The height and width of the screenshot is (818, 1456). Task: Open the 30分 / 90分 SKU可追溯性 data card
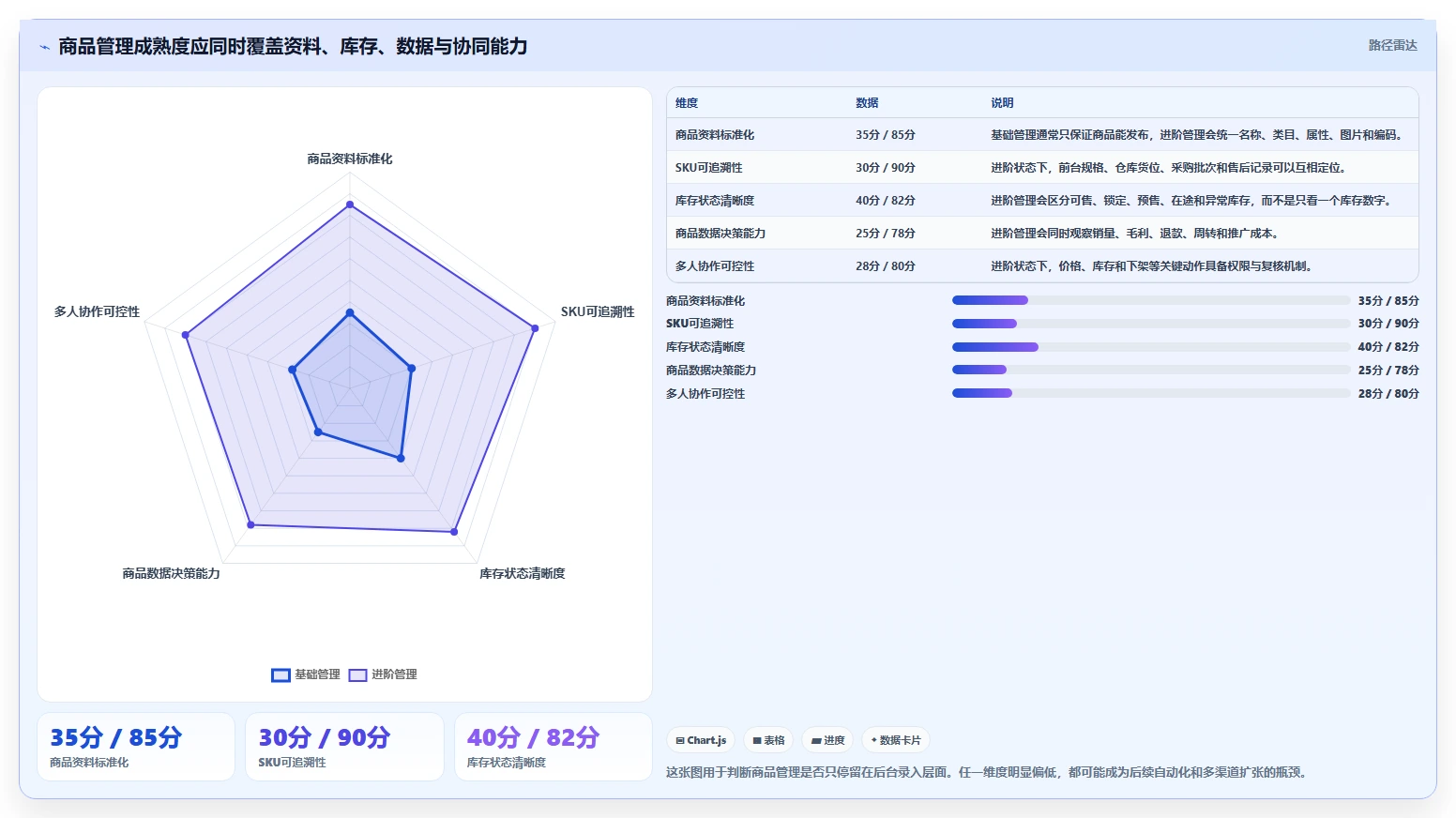(x=344, y=747)
